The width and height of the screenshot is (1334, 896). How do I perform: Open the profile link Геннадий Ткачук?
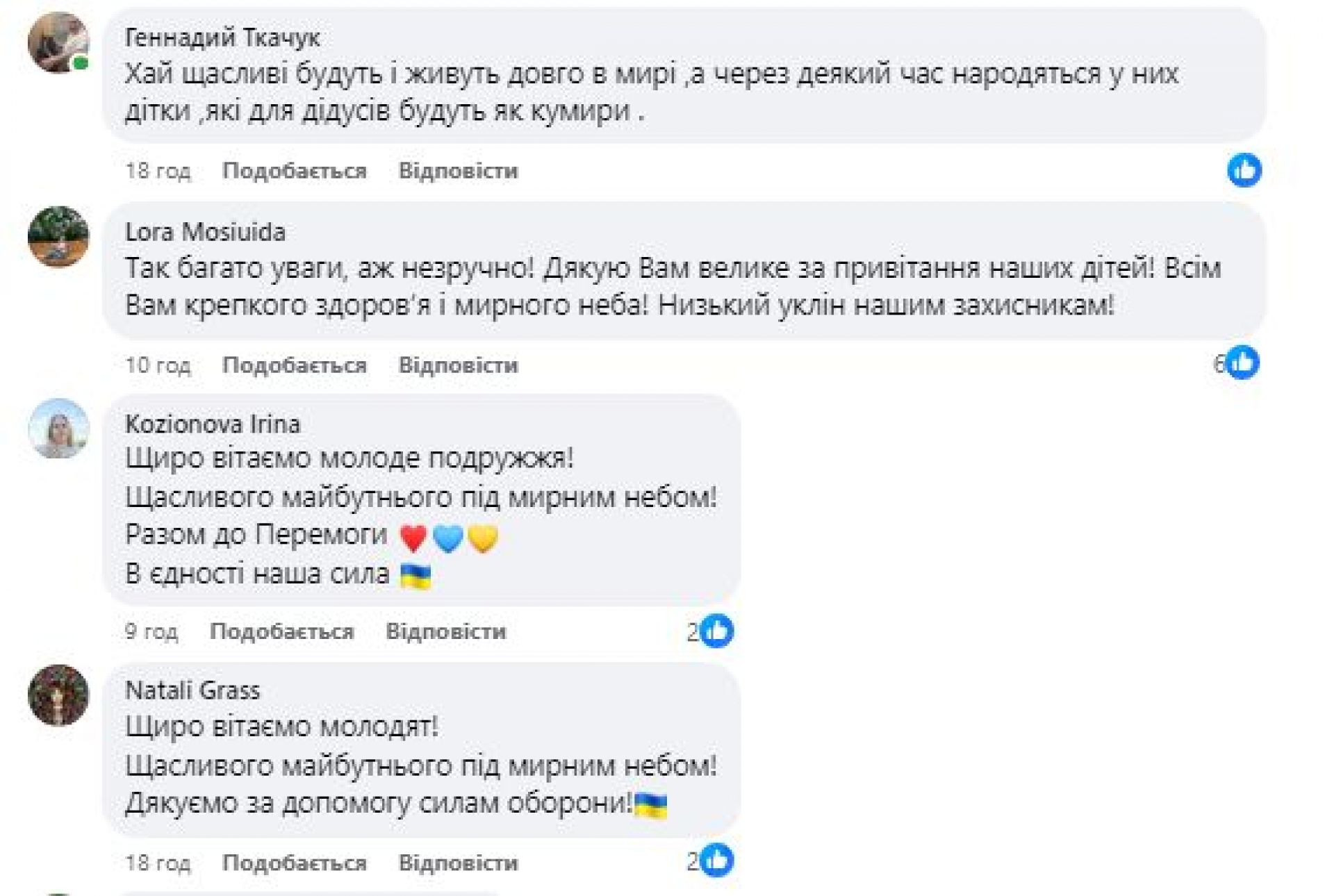(x=222, y=38)
